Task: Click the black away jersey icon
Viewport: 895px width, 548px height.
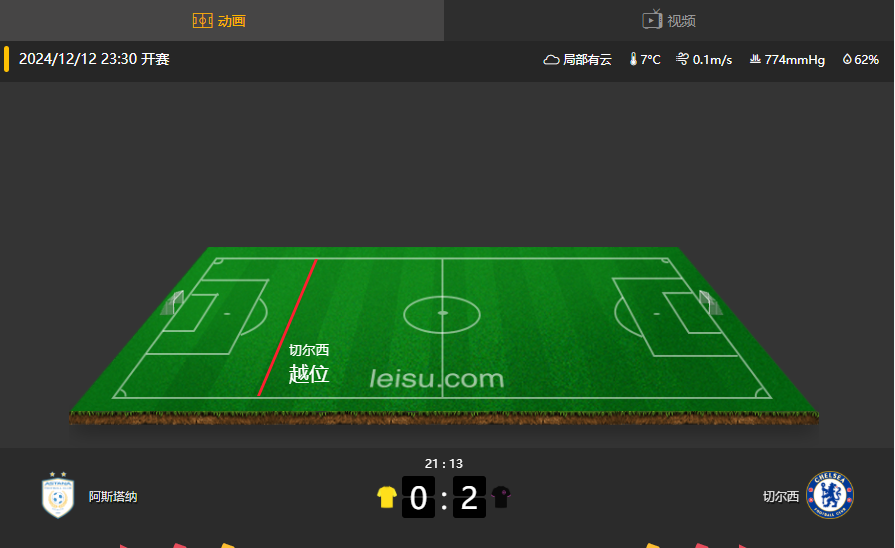Action: point(501,497)
